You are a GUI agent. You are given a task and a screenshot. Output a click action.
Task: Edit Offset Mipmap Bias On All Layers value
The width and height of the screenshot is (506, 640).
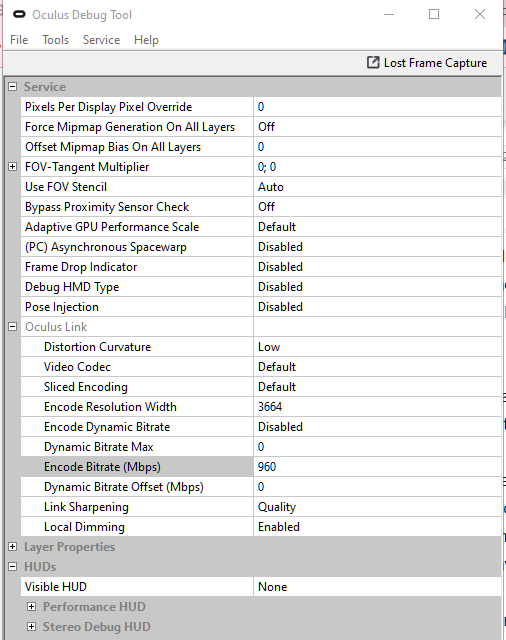(x=377, y=147)
